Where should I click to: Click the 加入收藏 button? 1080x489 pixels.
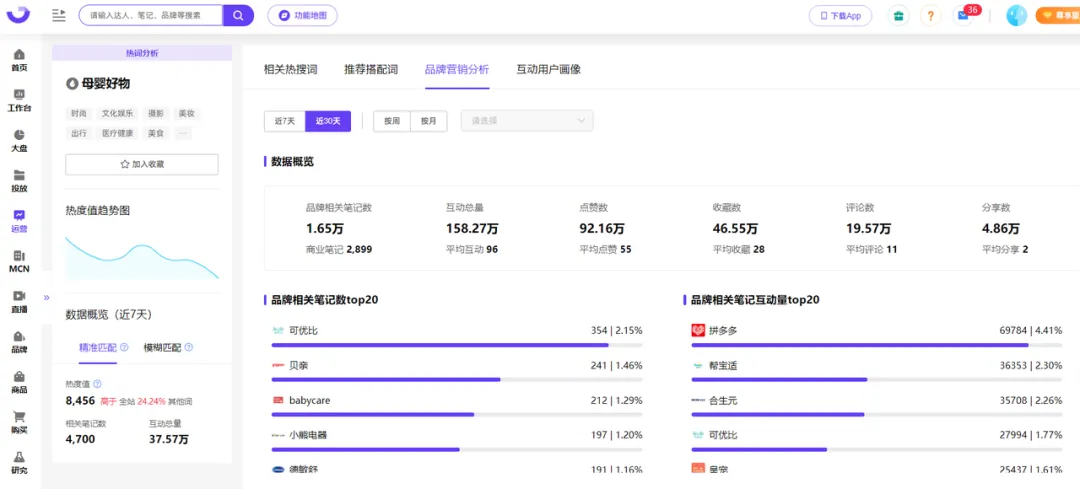point(142,165)
